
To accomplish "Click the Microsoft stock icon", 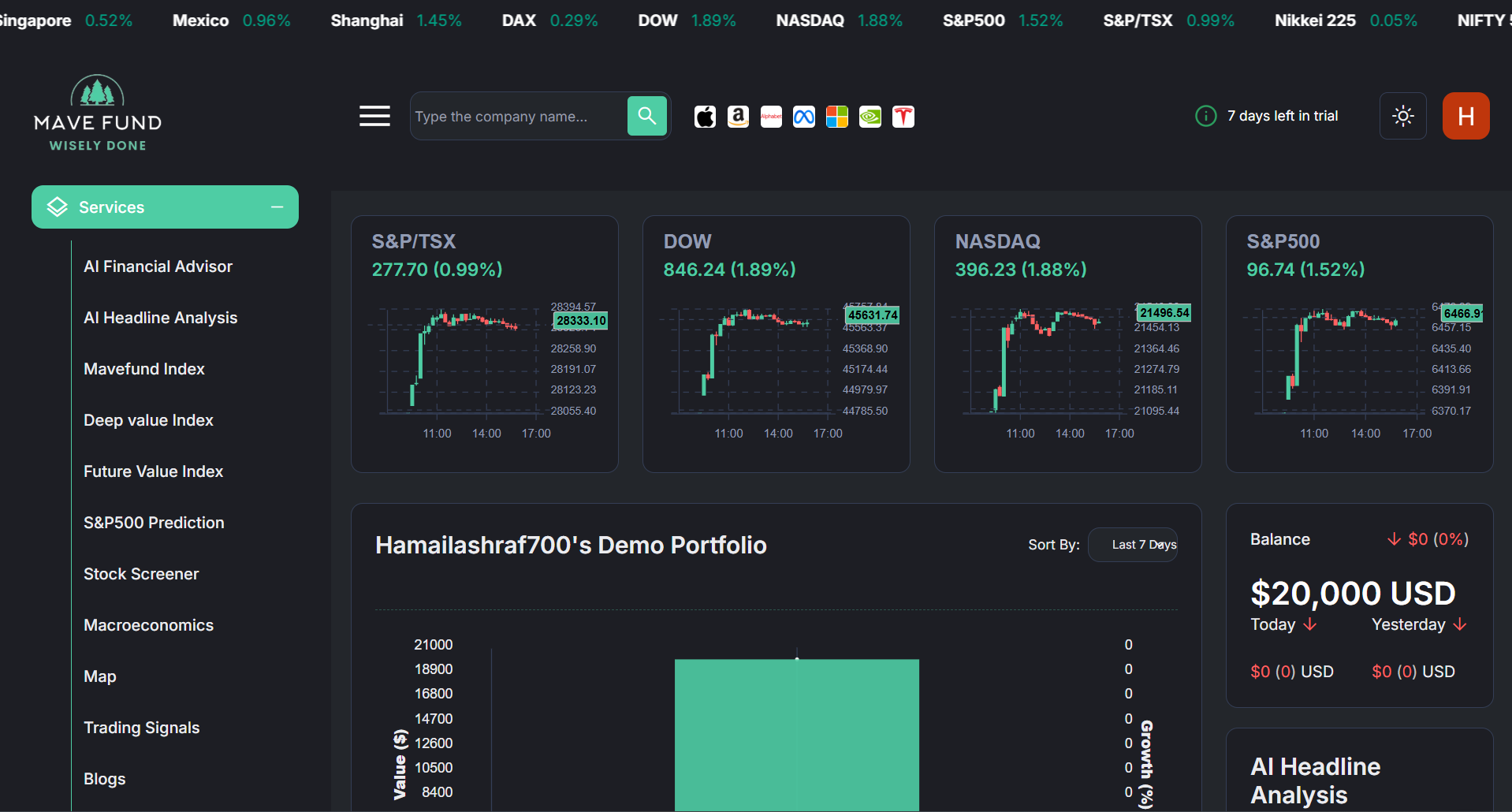I will 836,116.
